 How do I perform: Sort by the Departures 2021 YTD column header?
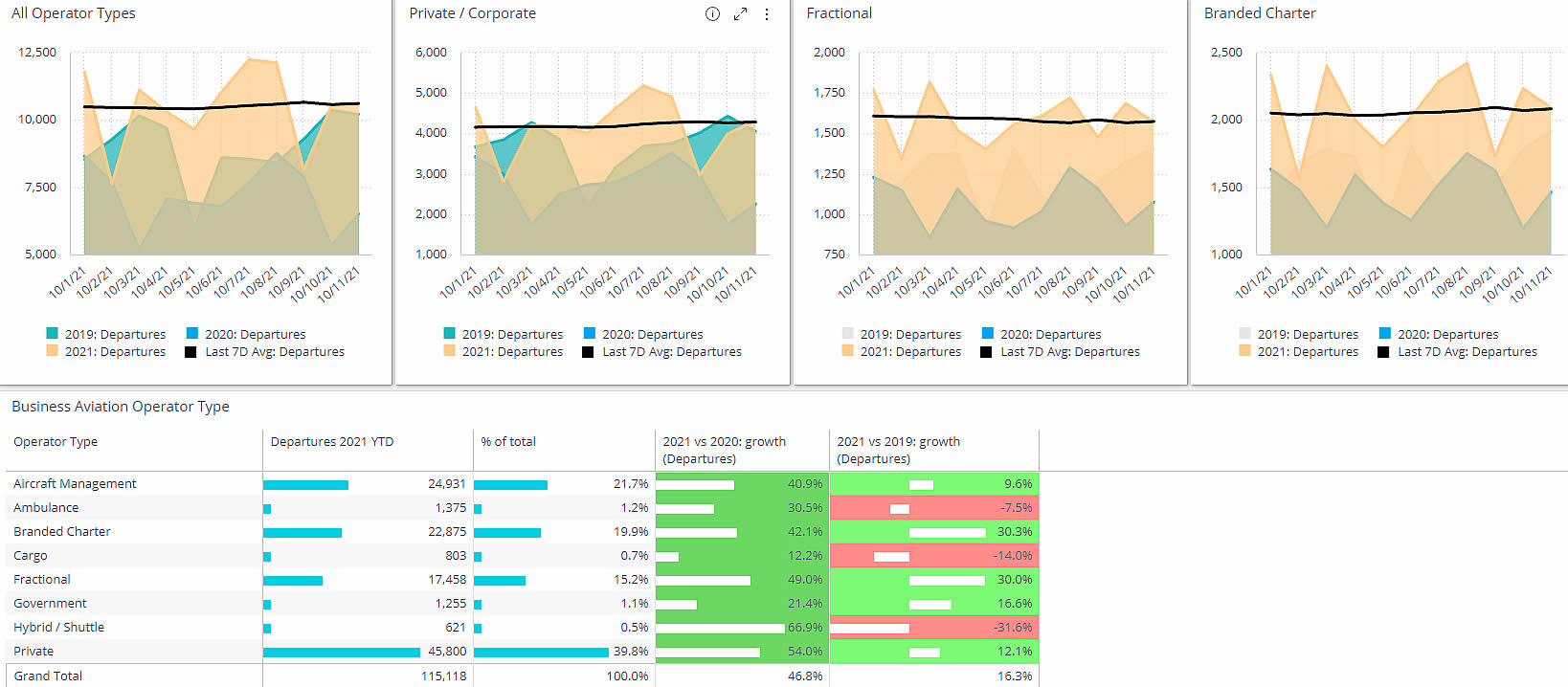click(x=332, y=441)
